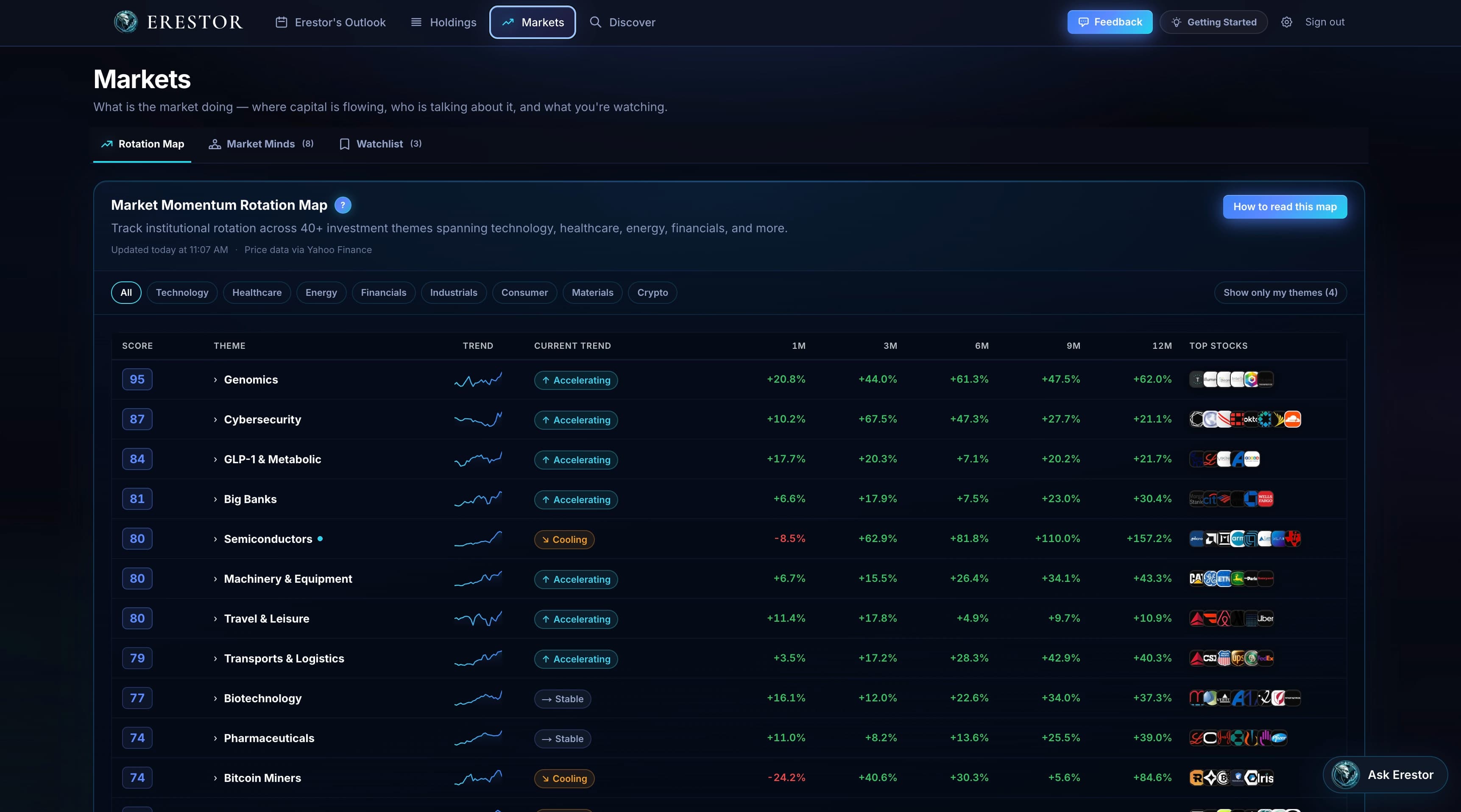Image resolution: width=1461 pixels, height=812 pixels.
Task: Expand the Genomics theme row
Action: pyautogui.click(x=215, y=380)
